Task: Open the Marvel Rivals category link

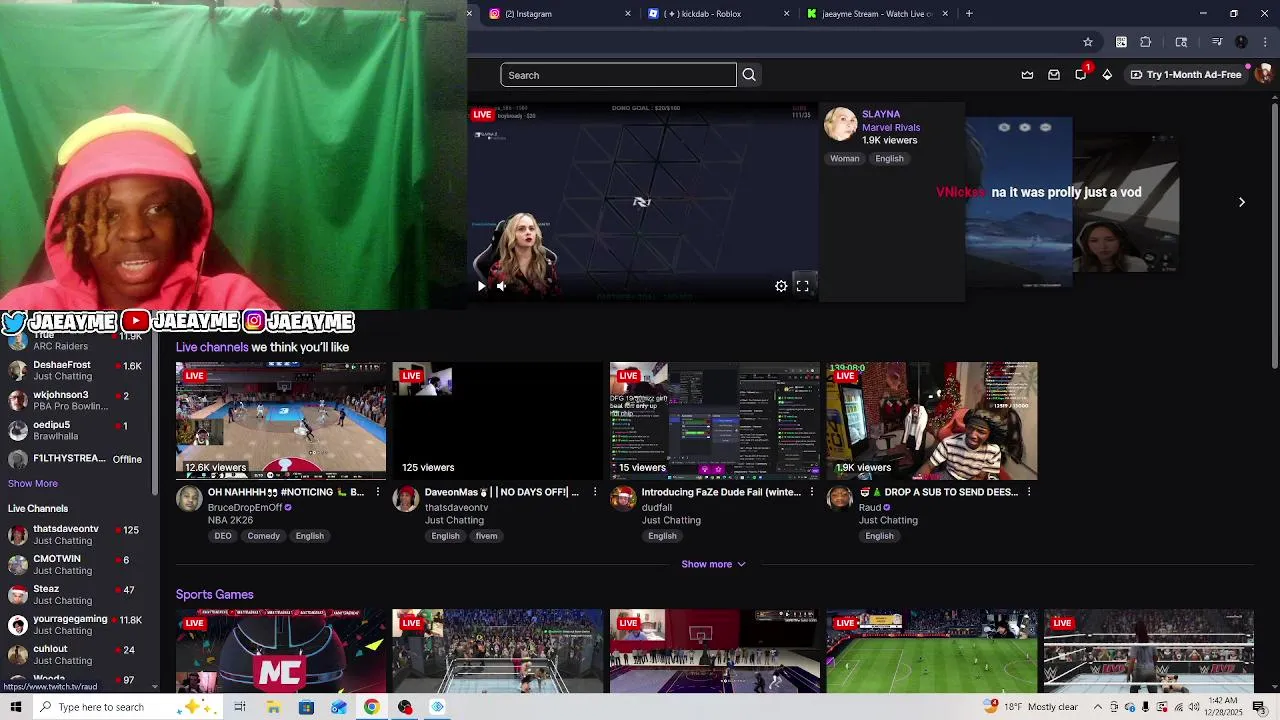Action: (891, 127)
